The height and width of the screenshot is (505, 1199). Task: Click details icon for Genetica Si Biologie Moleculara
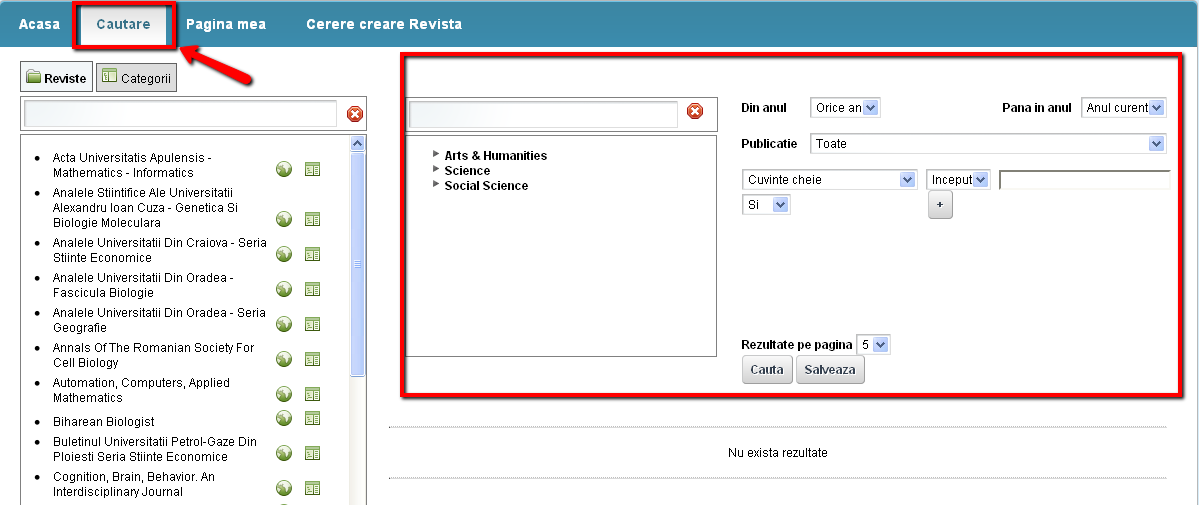[x=312, y=220]
